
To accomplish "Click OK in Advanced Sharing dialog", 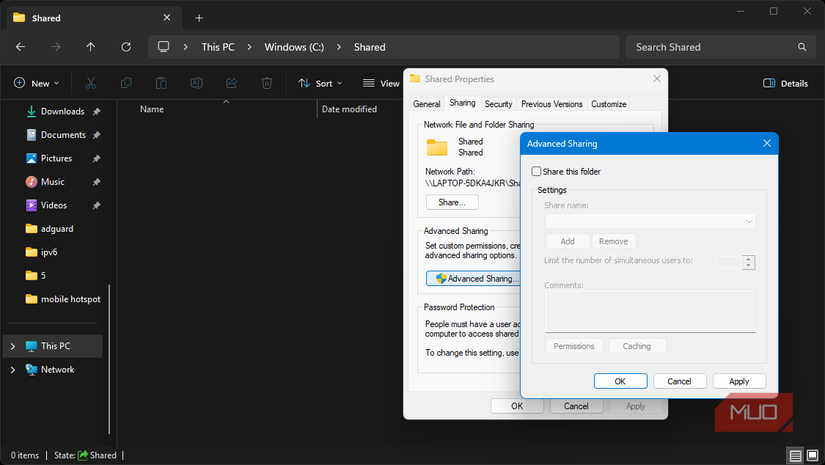I will pyautogui.click(x=620, y=381).
